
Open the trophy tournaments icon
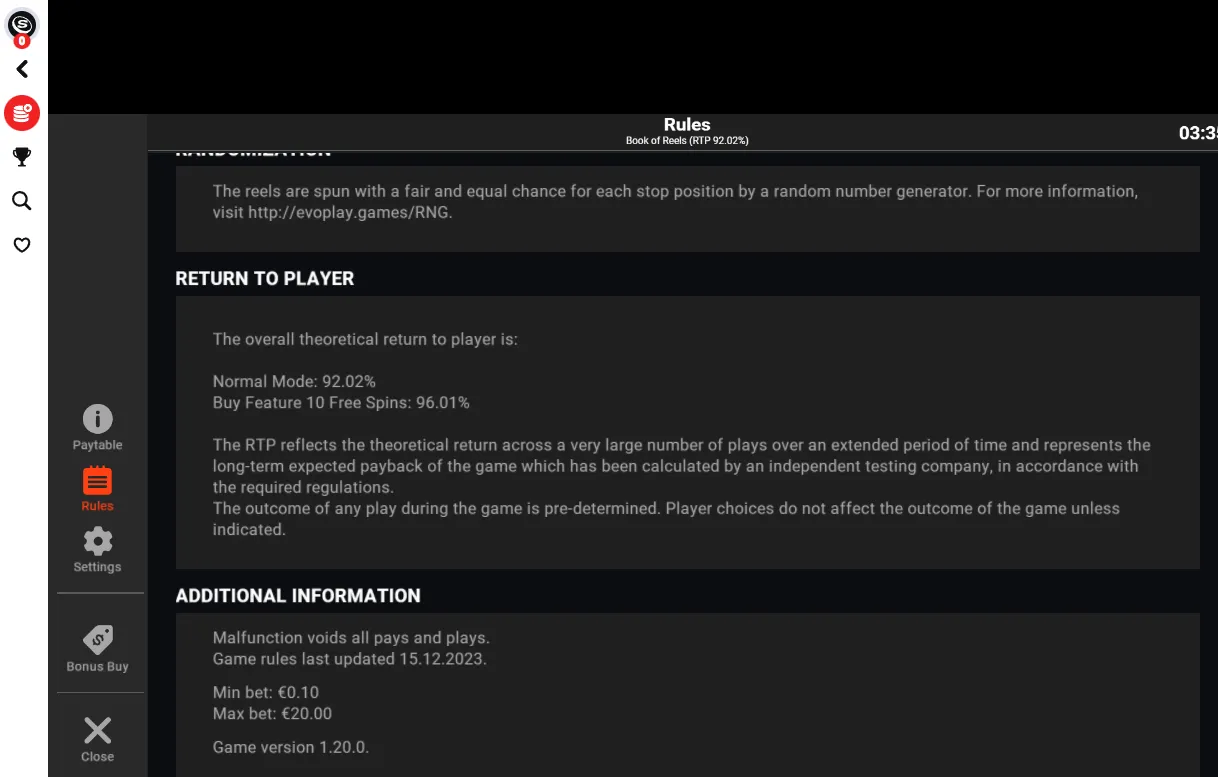[x=22, y=157]
